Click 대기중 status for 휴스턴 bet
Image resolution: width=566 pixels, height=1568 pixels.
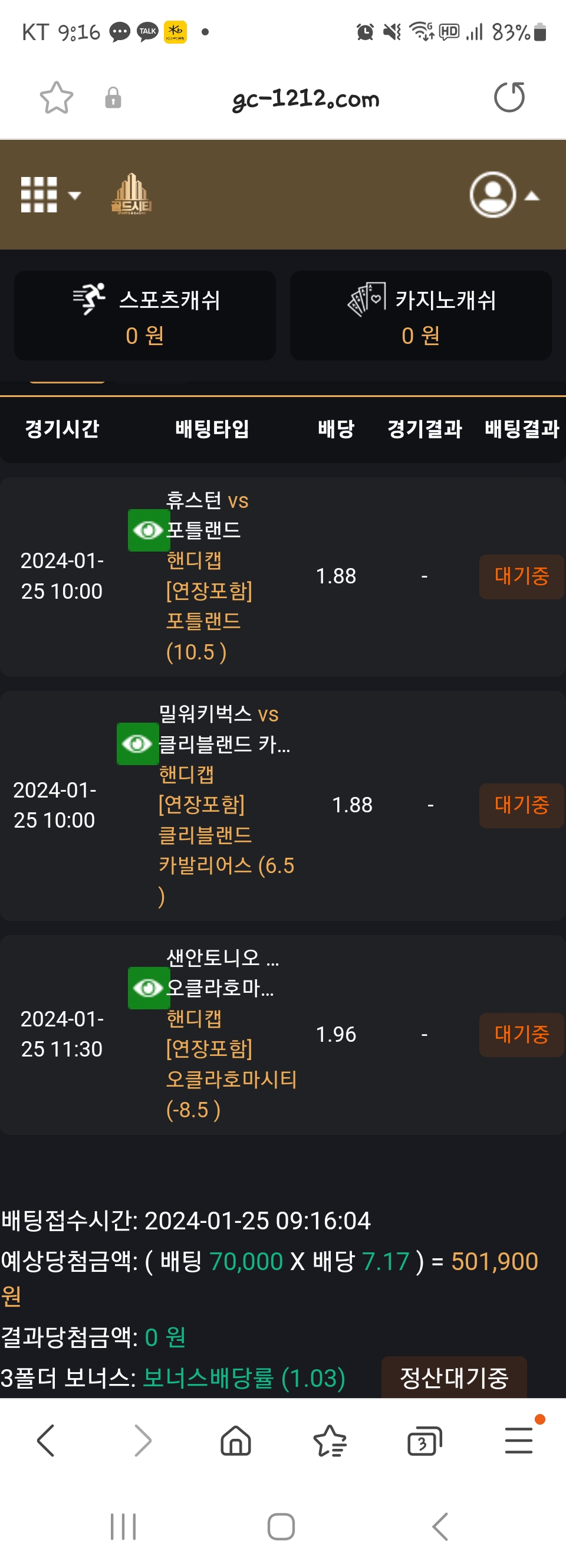point(521,576)
